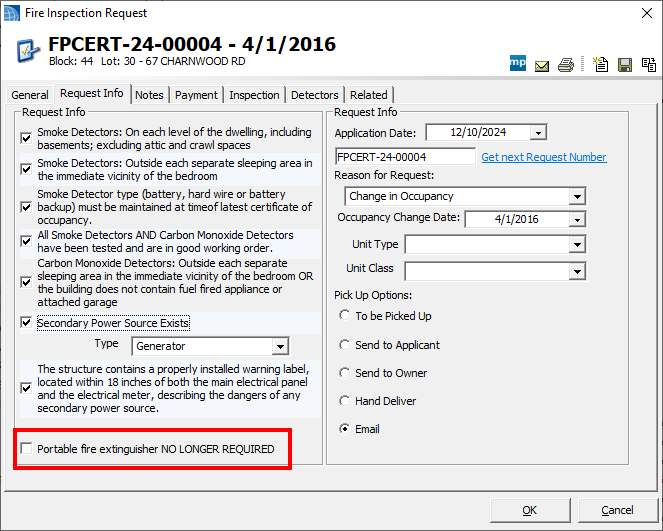
Task: Select the Hand Deliver option
Action: click(345, 401)
